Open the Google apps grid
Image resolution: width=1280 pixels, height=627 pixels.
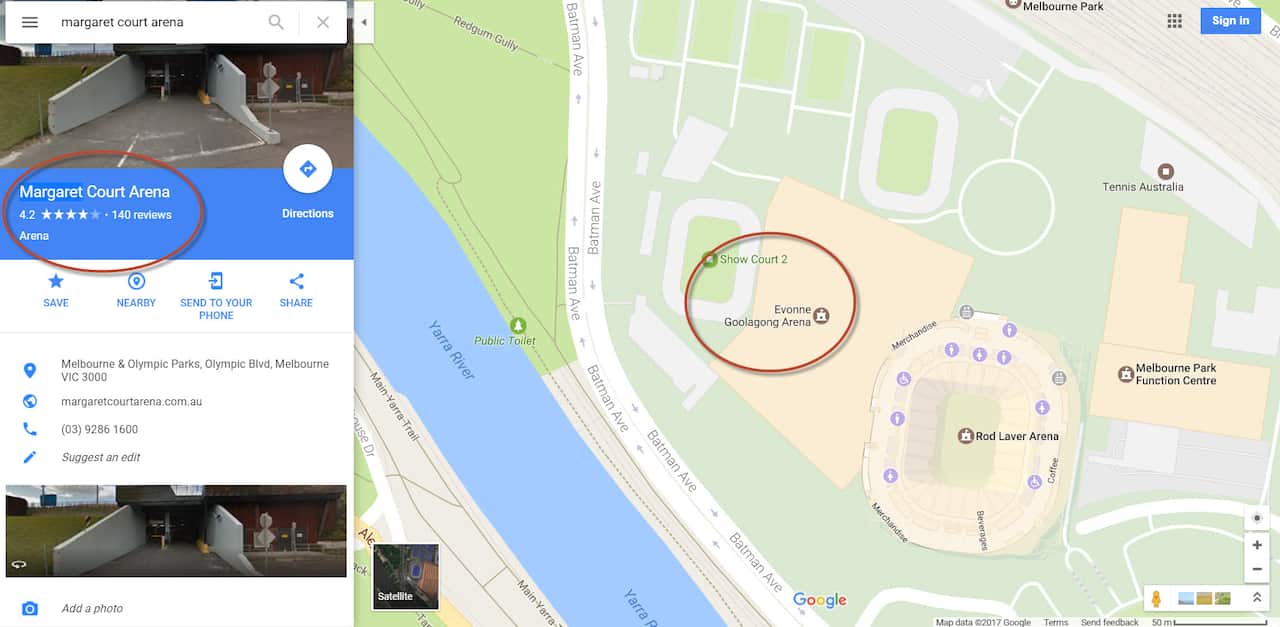click(x=1175, y=21)
